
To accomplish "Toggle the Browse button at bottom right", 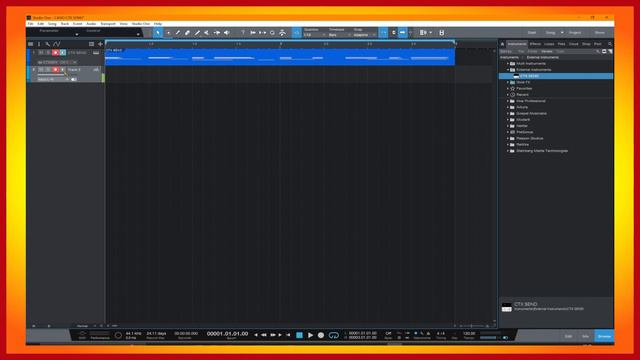I will click(x=604, y=336).
